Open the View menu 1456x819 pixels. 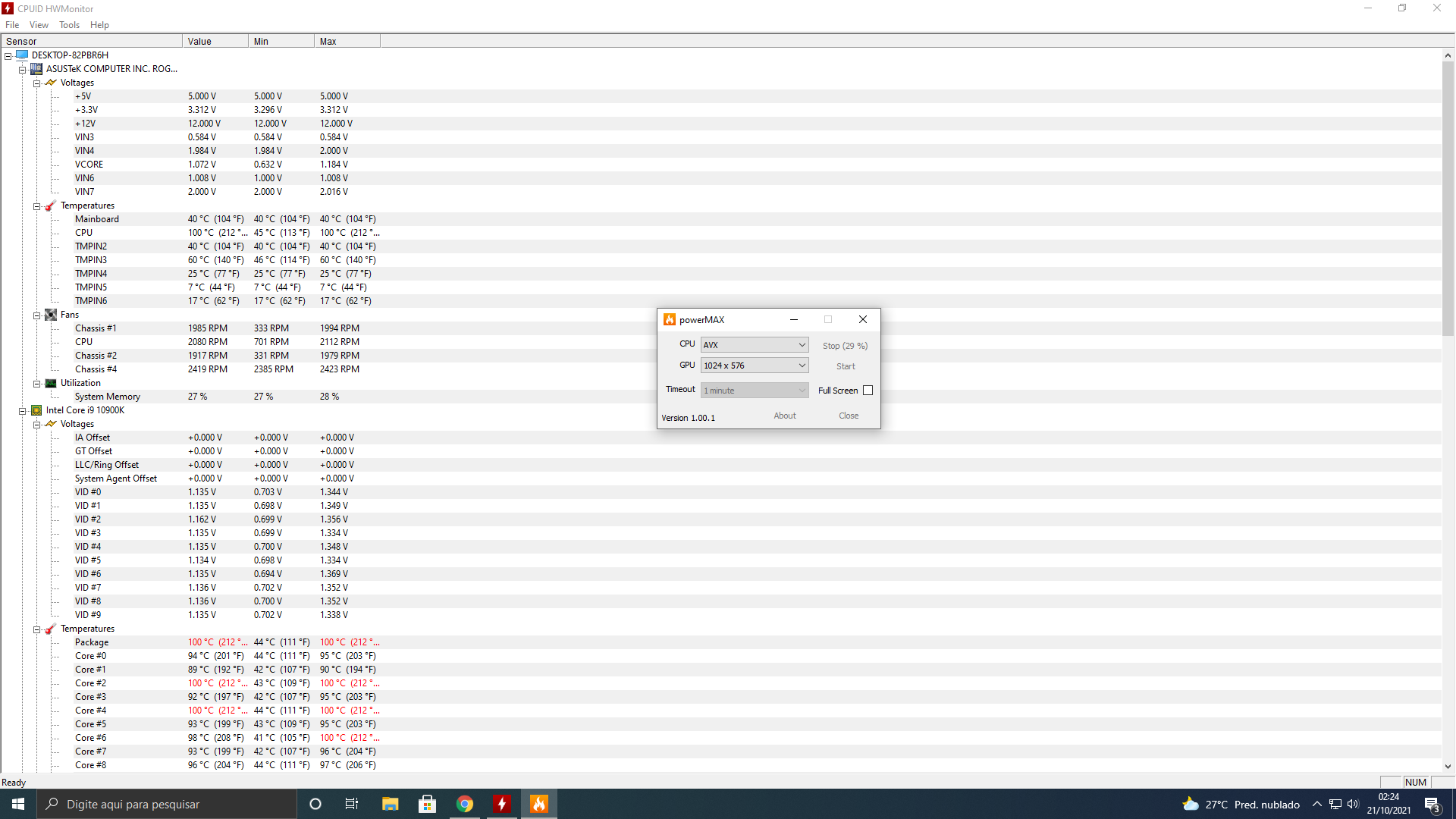39,25
